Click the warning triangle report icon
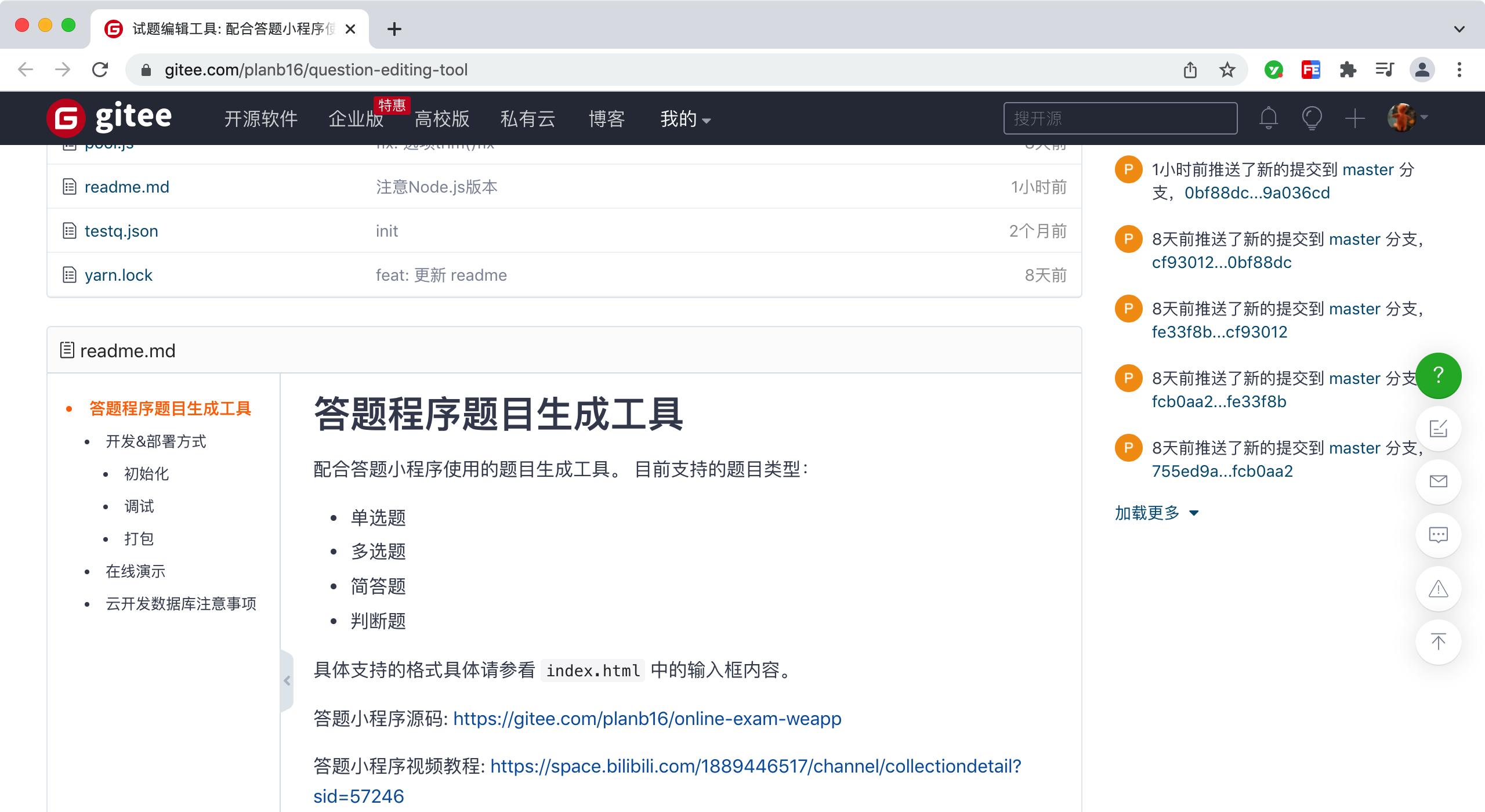The width and height of the screenshot is (1485, 812). tap(1438, 589)
